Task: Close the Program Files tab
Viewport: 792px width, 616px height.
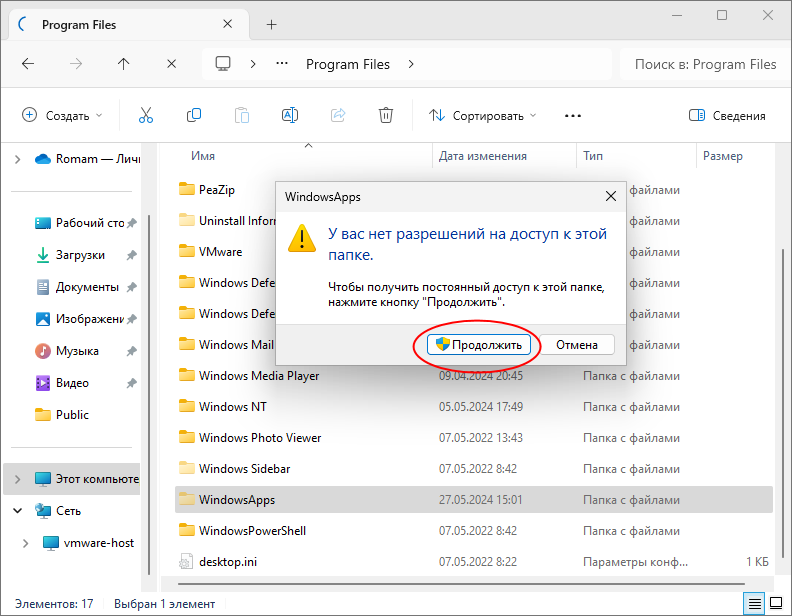Action: pos(228,24)
